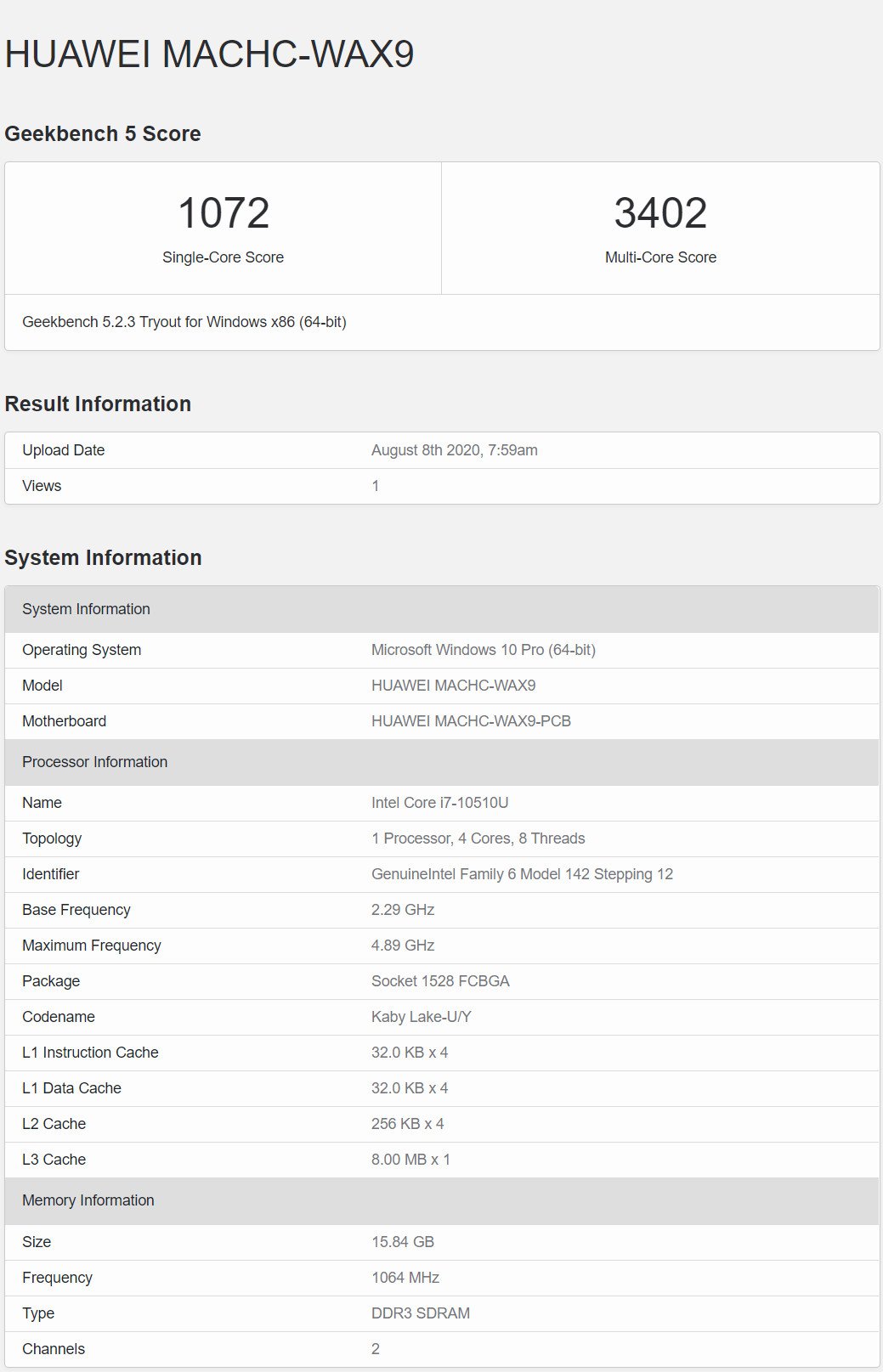Click the memory Type label

click(x=38, y=1313)
